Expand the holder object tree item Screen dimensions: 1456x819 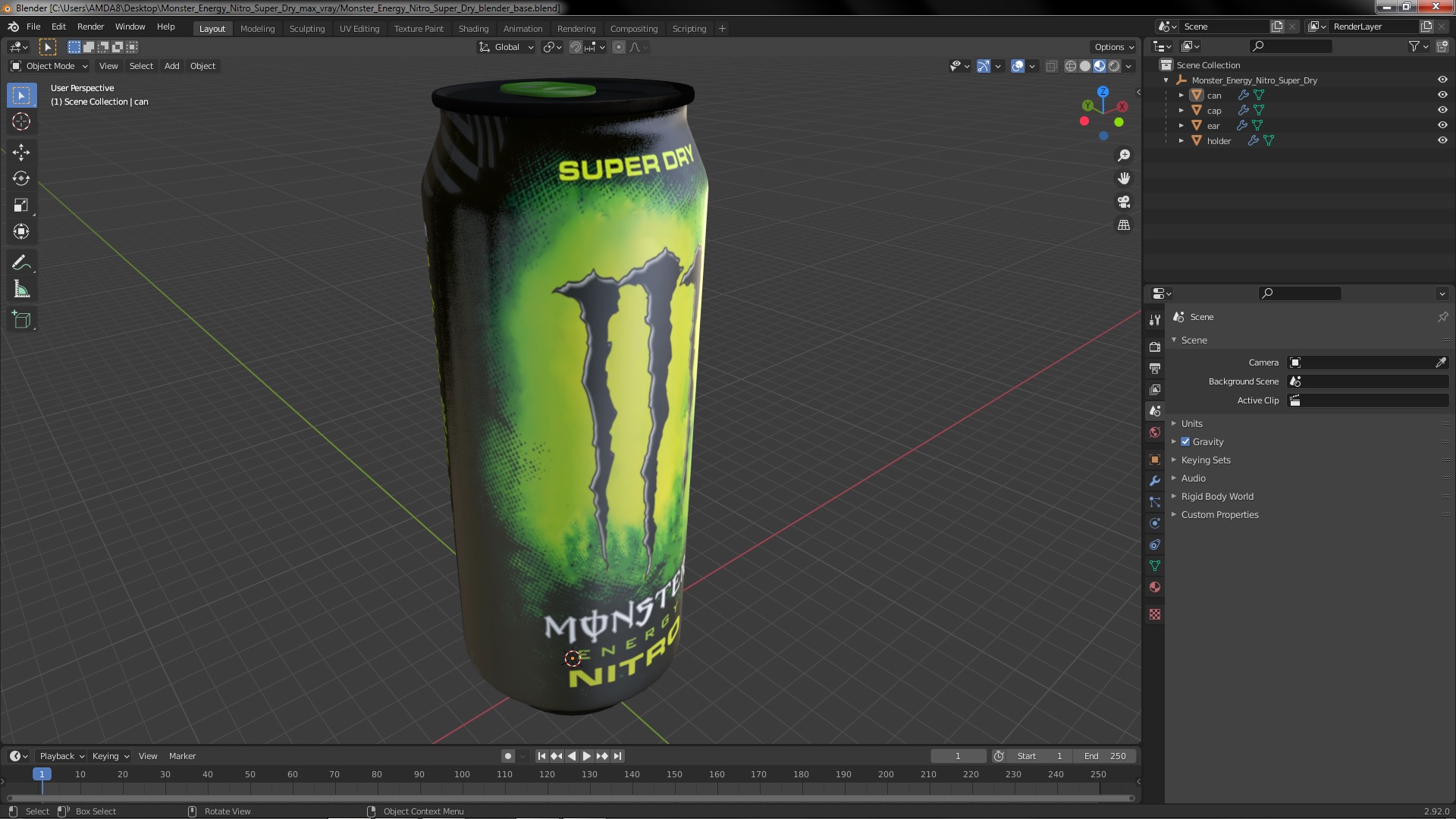pos(1181,140)
